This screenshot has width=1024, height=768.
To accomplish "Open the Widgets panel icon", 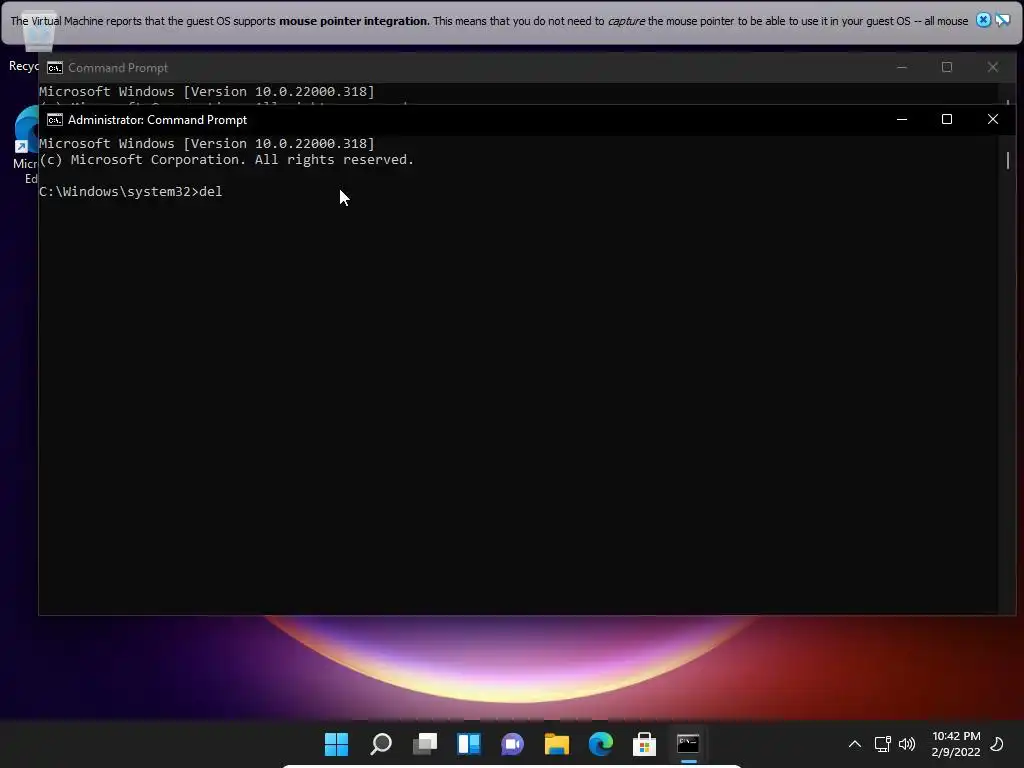I will [x=469, y=743].
